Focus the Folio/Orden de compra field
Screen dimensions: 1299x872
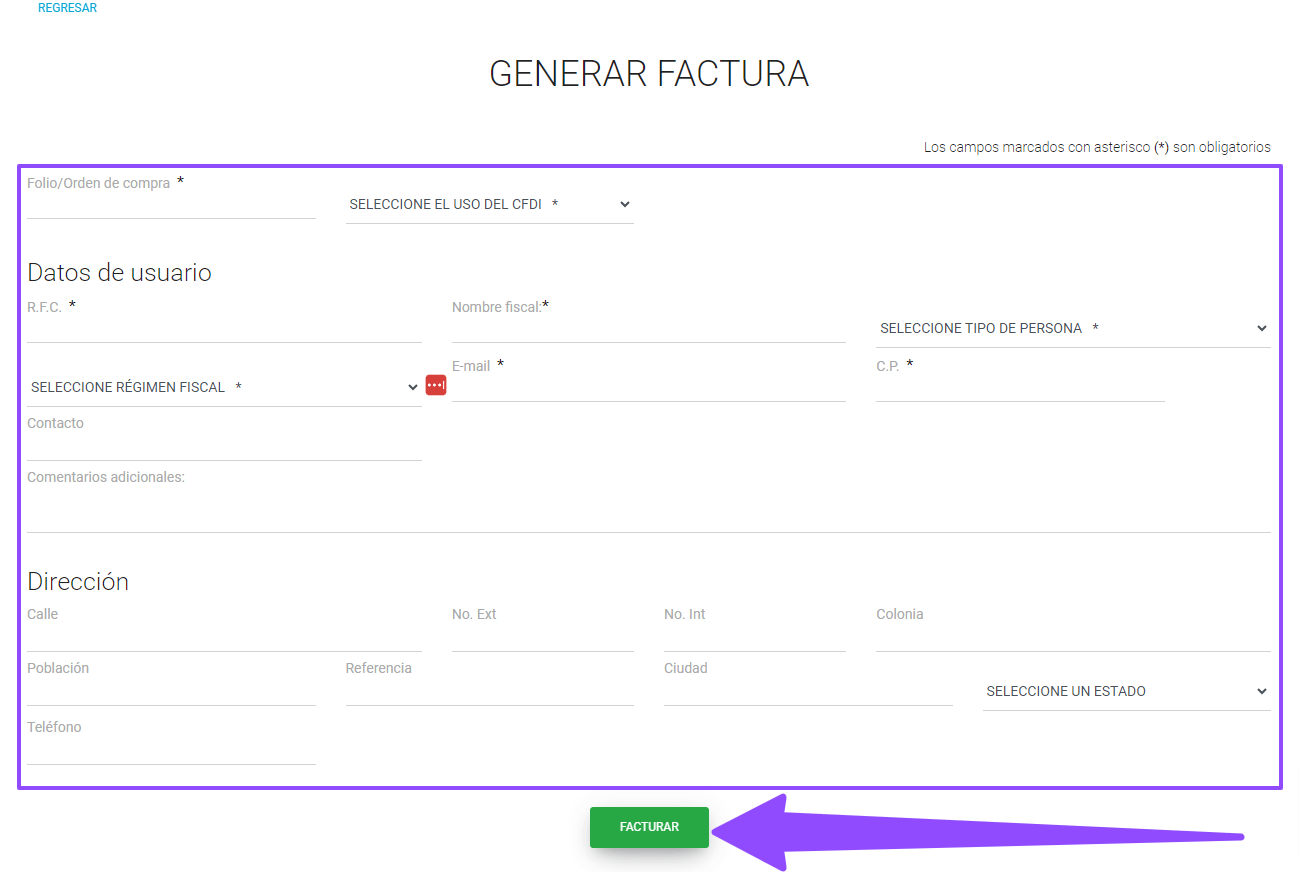click(x=171, y=204)
